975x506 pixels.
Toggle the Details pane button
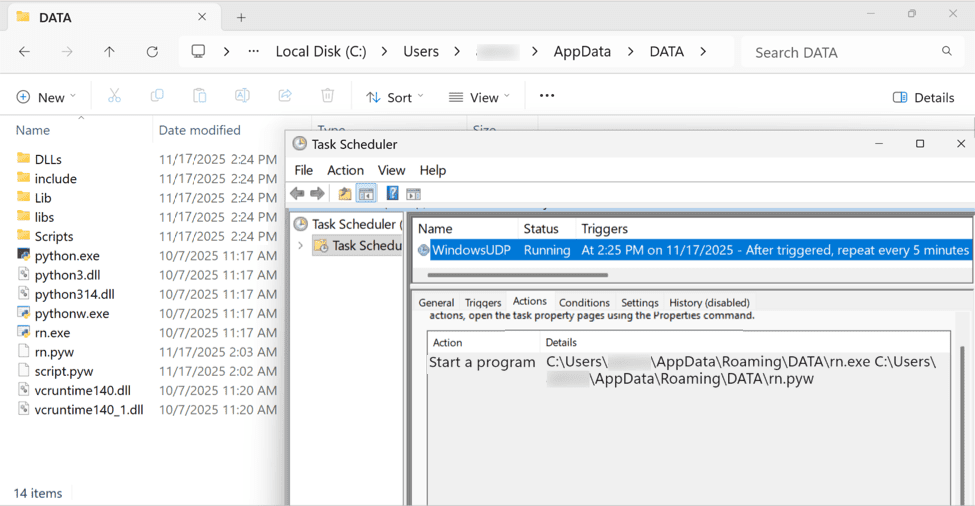pyautogui.click(x=923, y=97)
